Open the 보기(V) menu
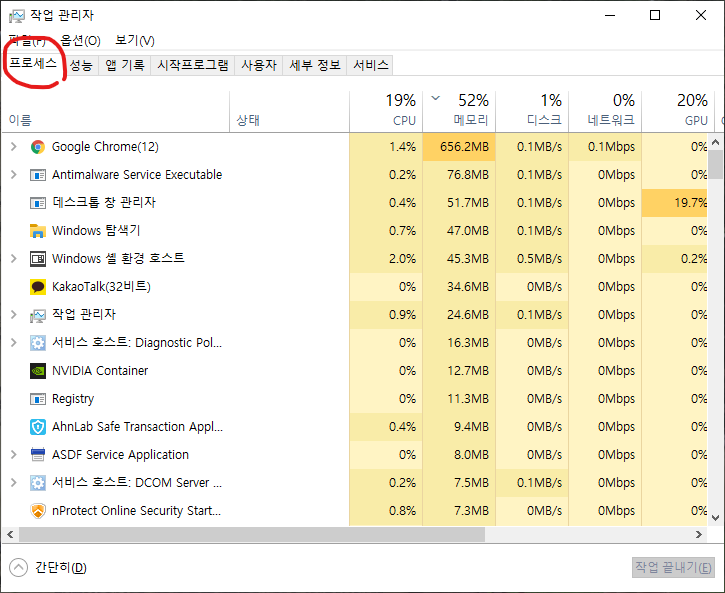The image size is (725, 593). pyautogui.click(x=135, y=41)
